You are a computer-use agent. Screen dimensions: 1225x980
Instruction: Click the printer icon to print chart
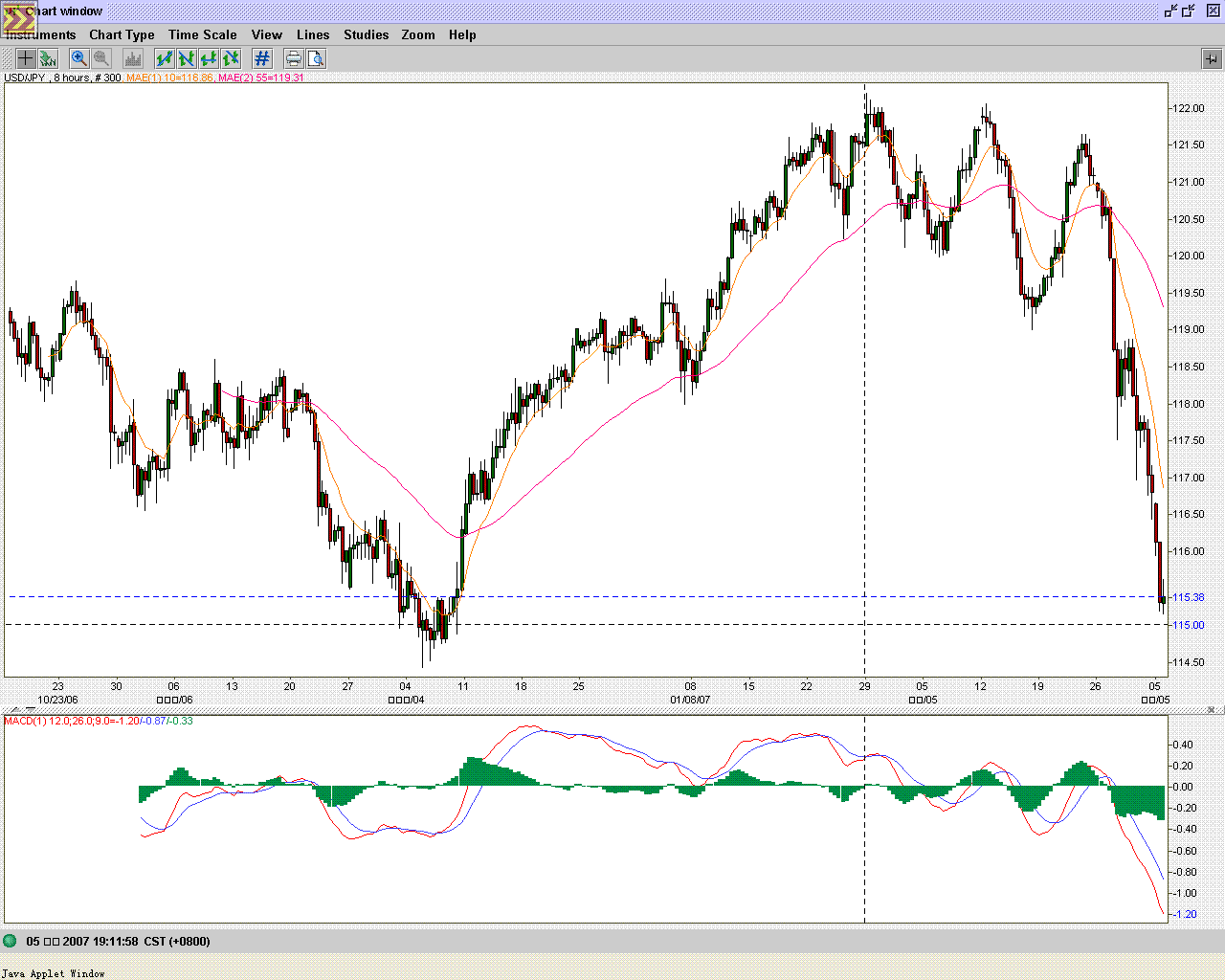point(294,59)
